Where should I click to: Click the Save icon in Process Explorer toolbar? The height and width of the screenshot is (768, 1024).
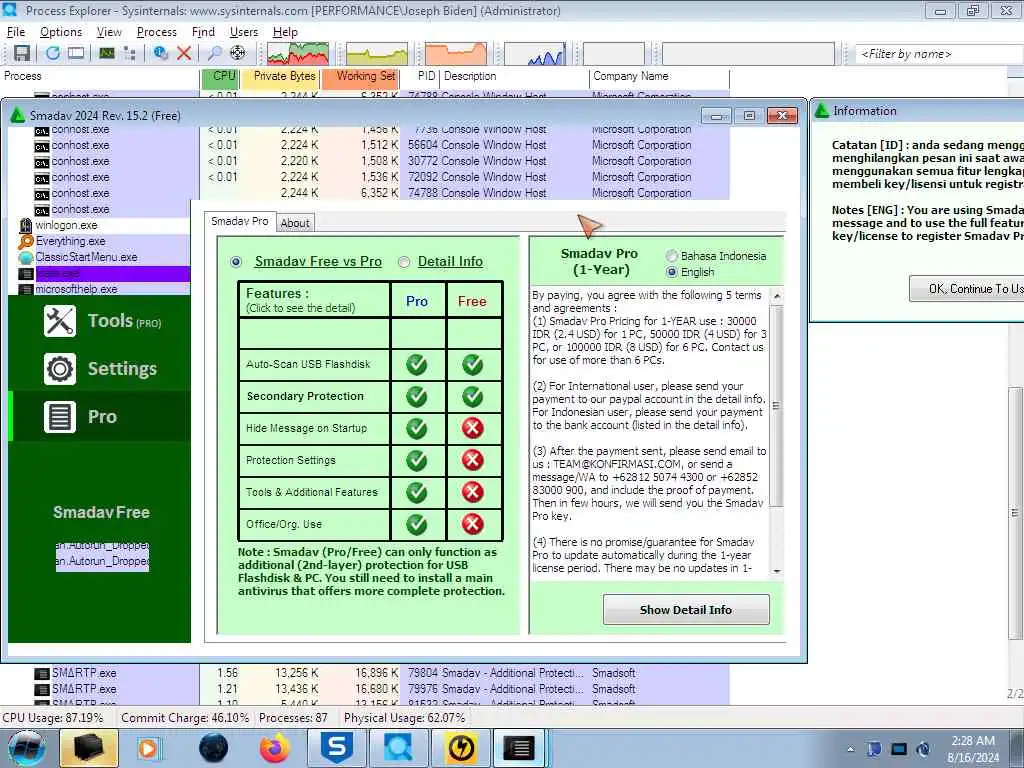(x=22, y=54)
